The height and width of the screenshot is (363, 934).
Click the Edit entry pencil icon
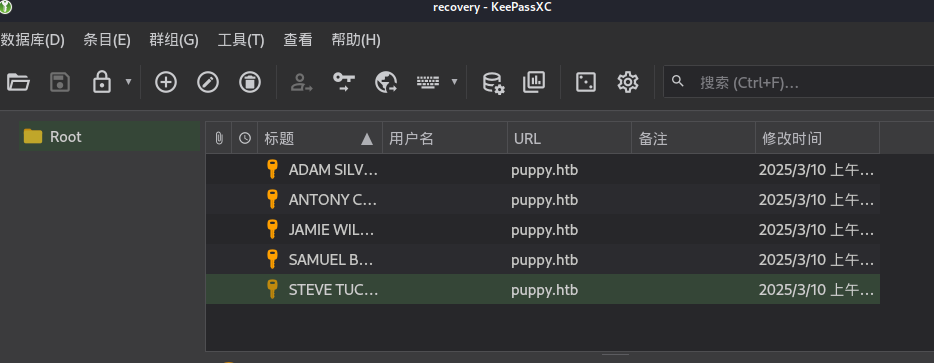tap(208, 82)
